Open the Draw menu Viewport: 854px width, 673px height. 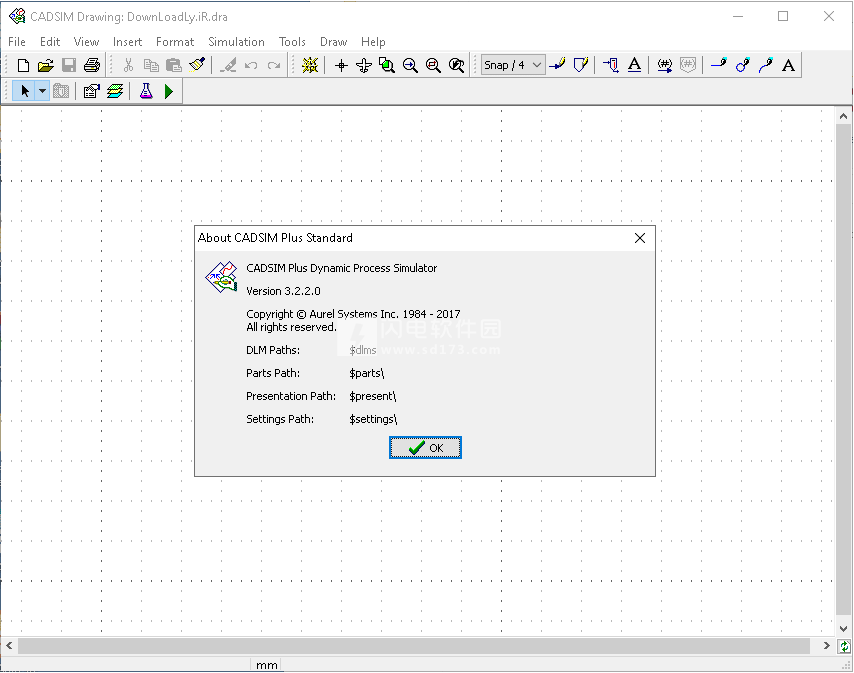click(333, 42)
